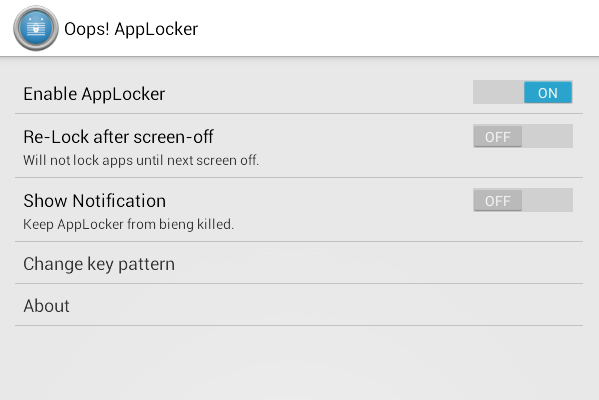
Task: Click empty track beside Show Notification's OFF thumb
Action: point(547,200)
